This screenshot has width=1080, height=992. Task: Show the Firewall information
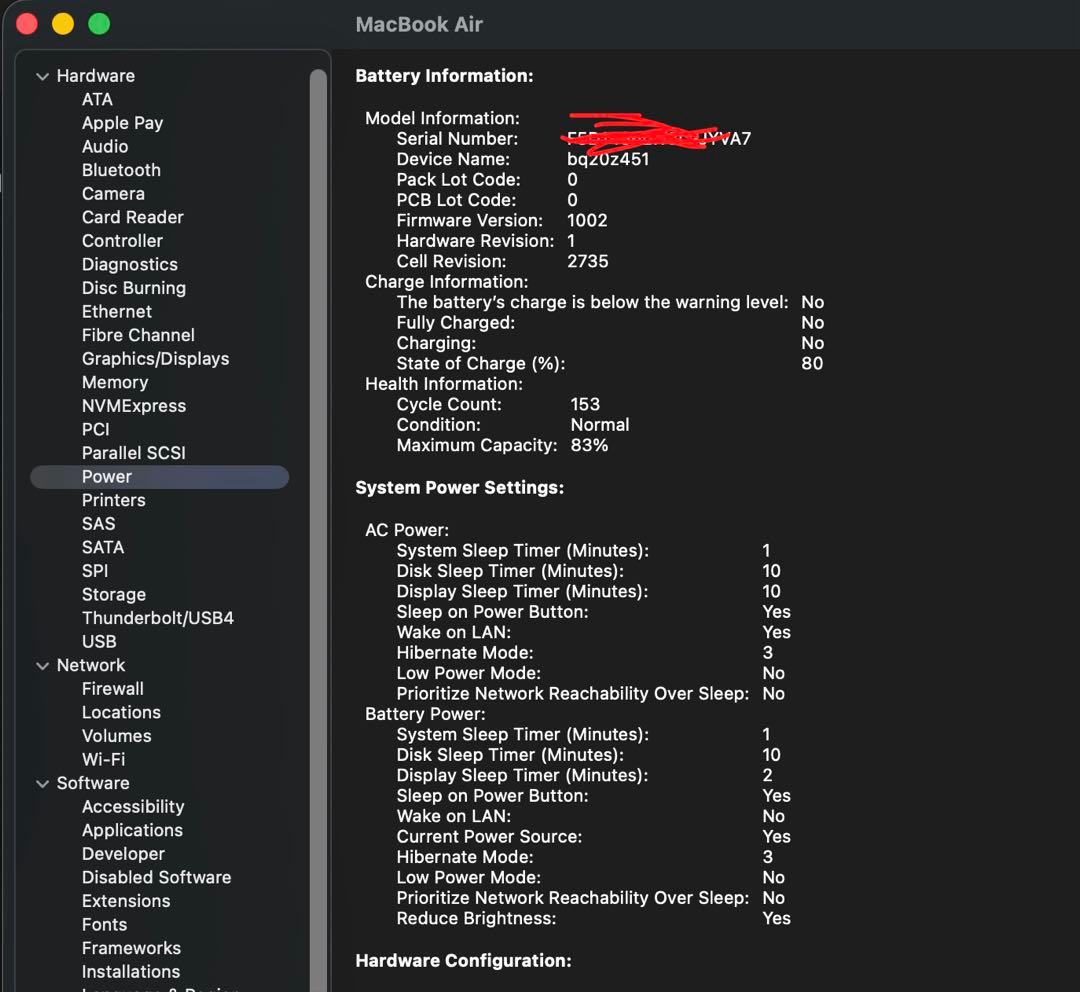pos(113,689)
